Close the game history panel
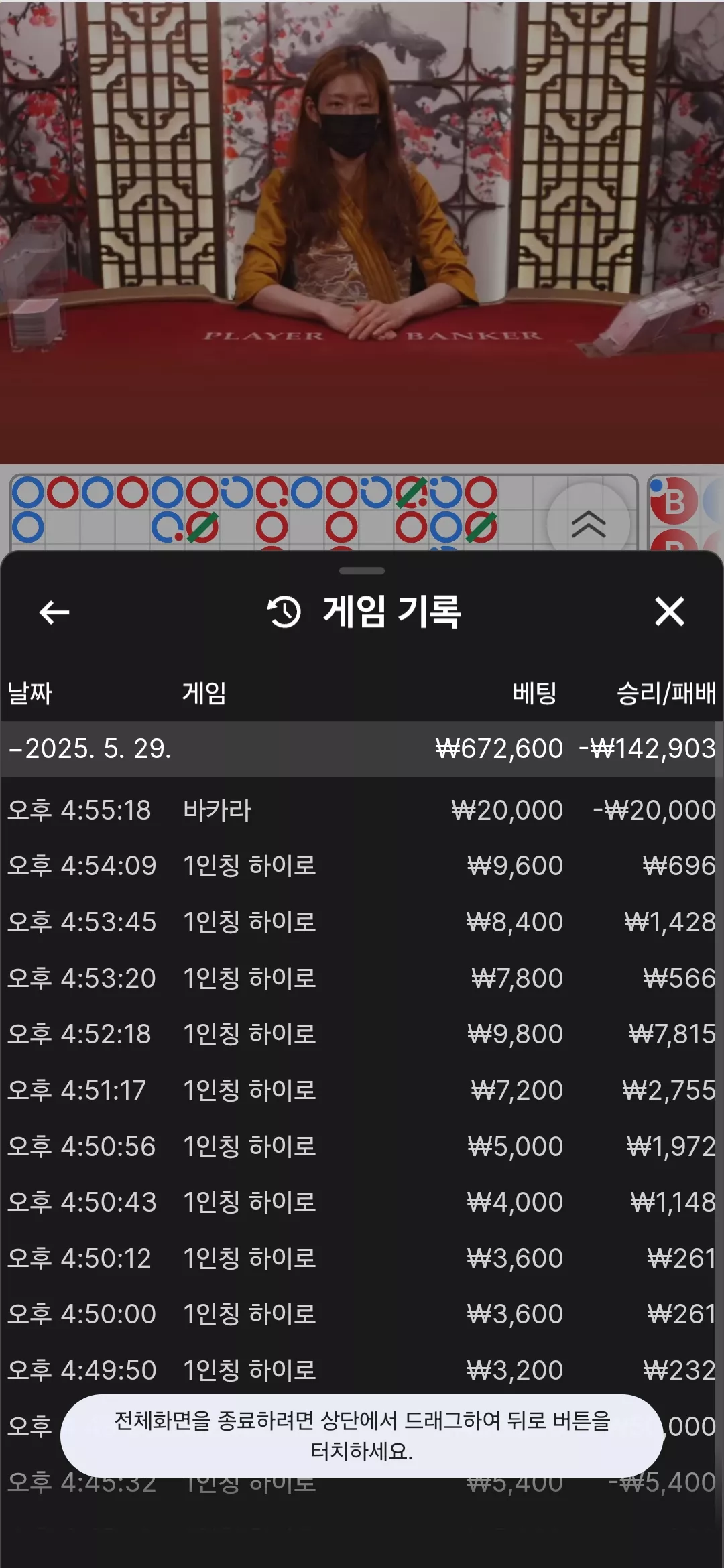Screen dimensions: 724x1568 pyautogui.click(x=669, y=611)
